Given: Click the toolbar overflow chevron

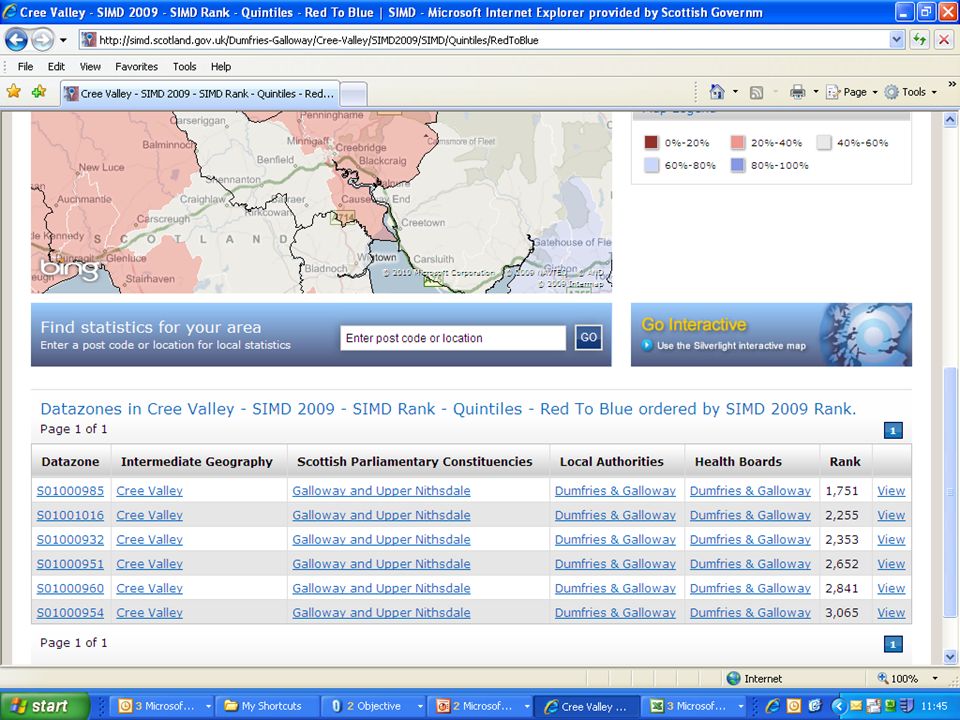Looking at the screenshot, I should pos(952,84).
